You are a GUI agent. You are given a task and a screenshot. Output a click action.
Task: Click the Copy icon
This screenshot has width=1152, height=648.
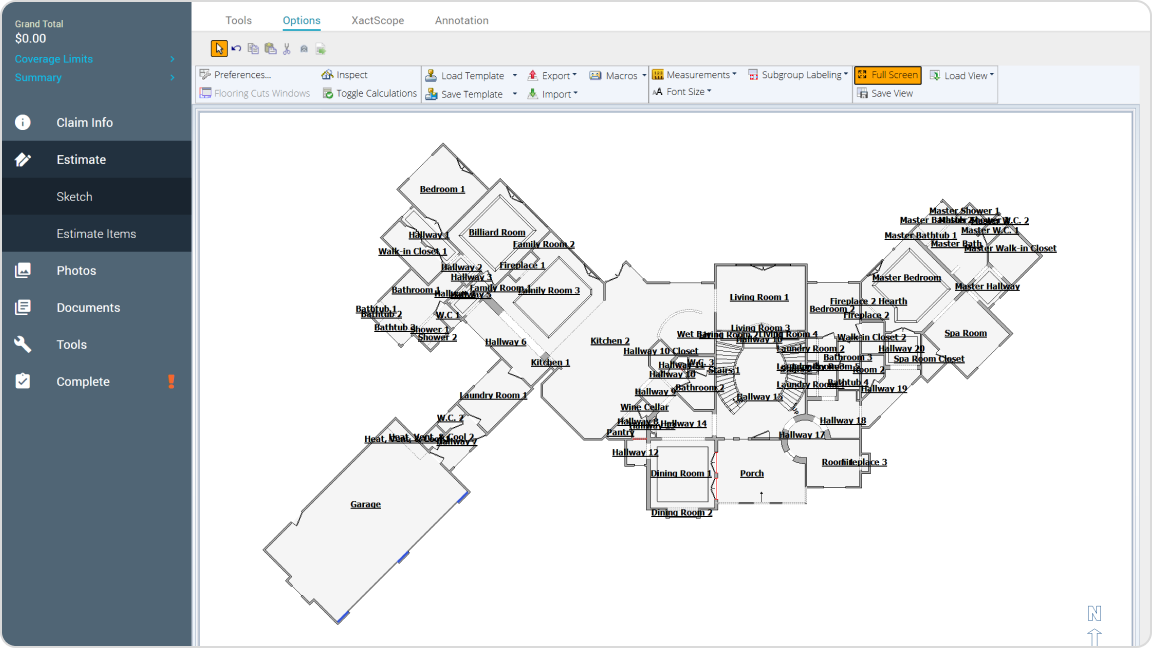[x=253, y=47]
